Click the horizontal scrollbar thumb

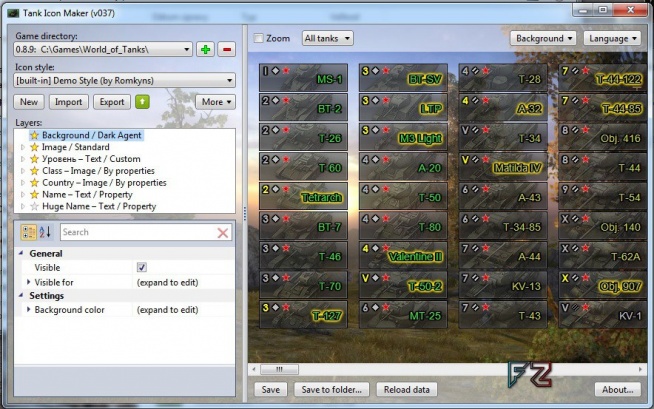point(279,369)
